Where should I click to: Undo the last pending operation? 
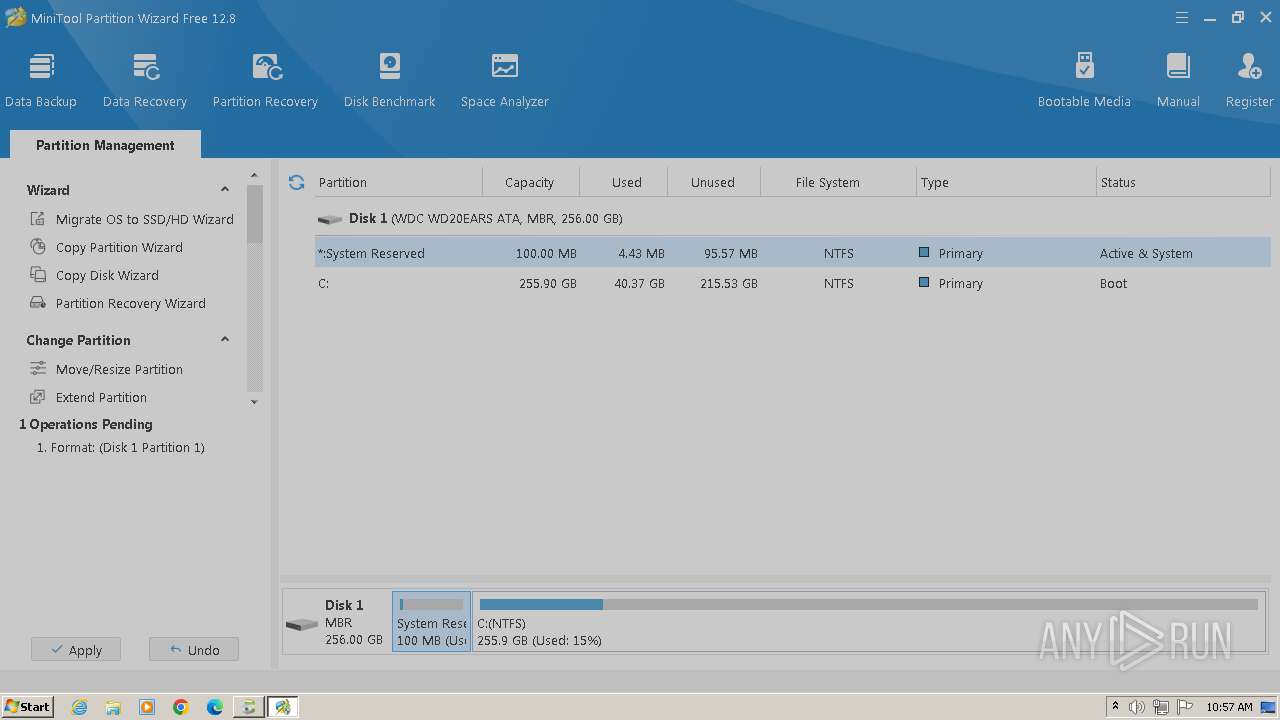click(x=194, y=650)
